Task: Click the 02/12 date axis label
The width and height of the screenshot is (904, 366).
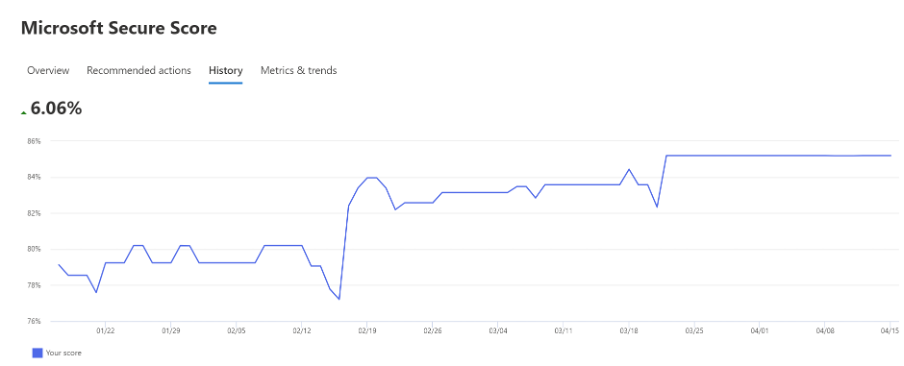Action: [302, 331]
